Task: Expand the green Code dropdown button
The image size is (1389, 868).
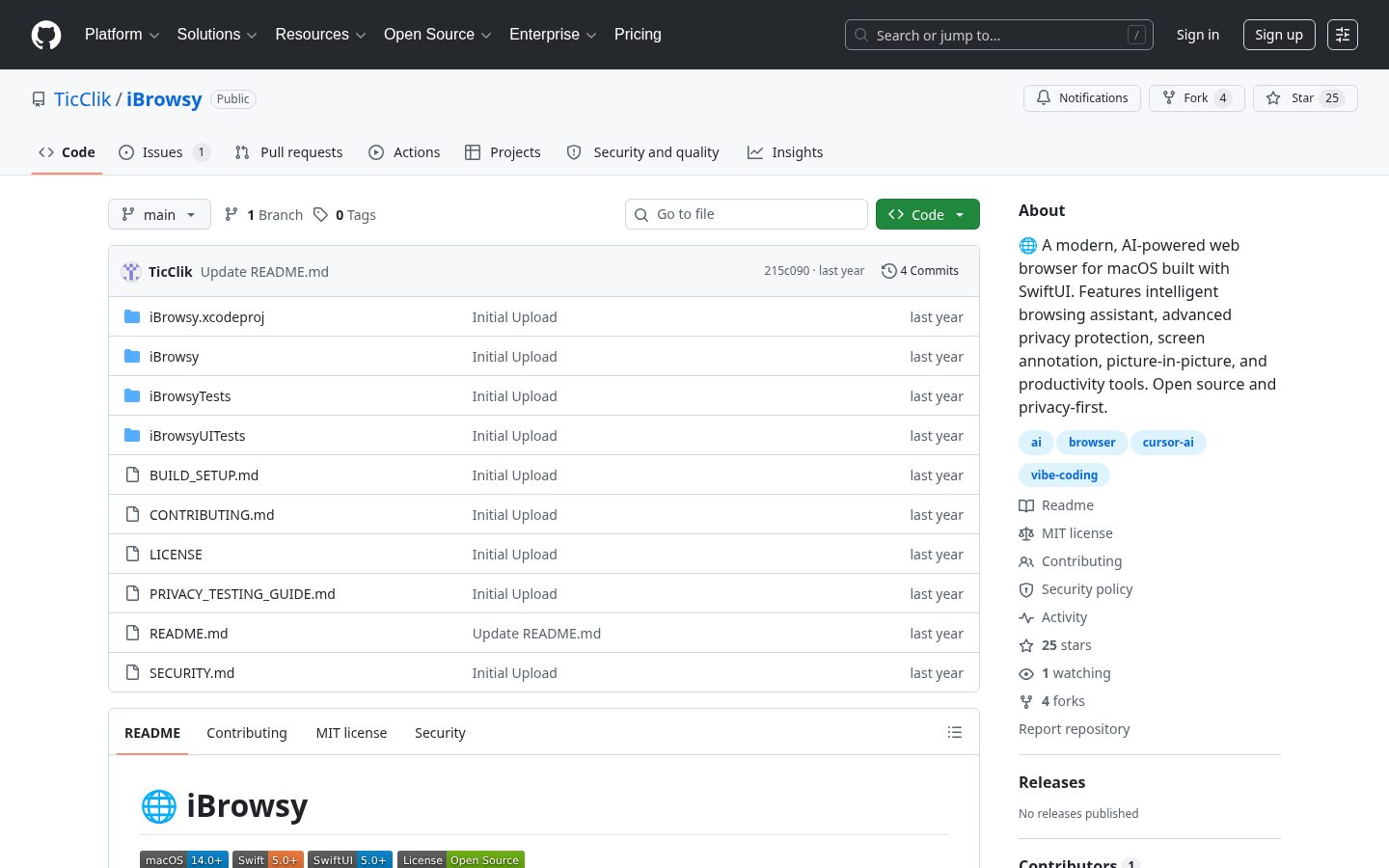Action: coord(928,214)
